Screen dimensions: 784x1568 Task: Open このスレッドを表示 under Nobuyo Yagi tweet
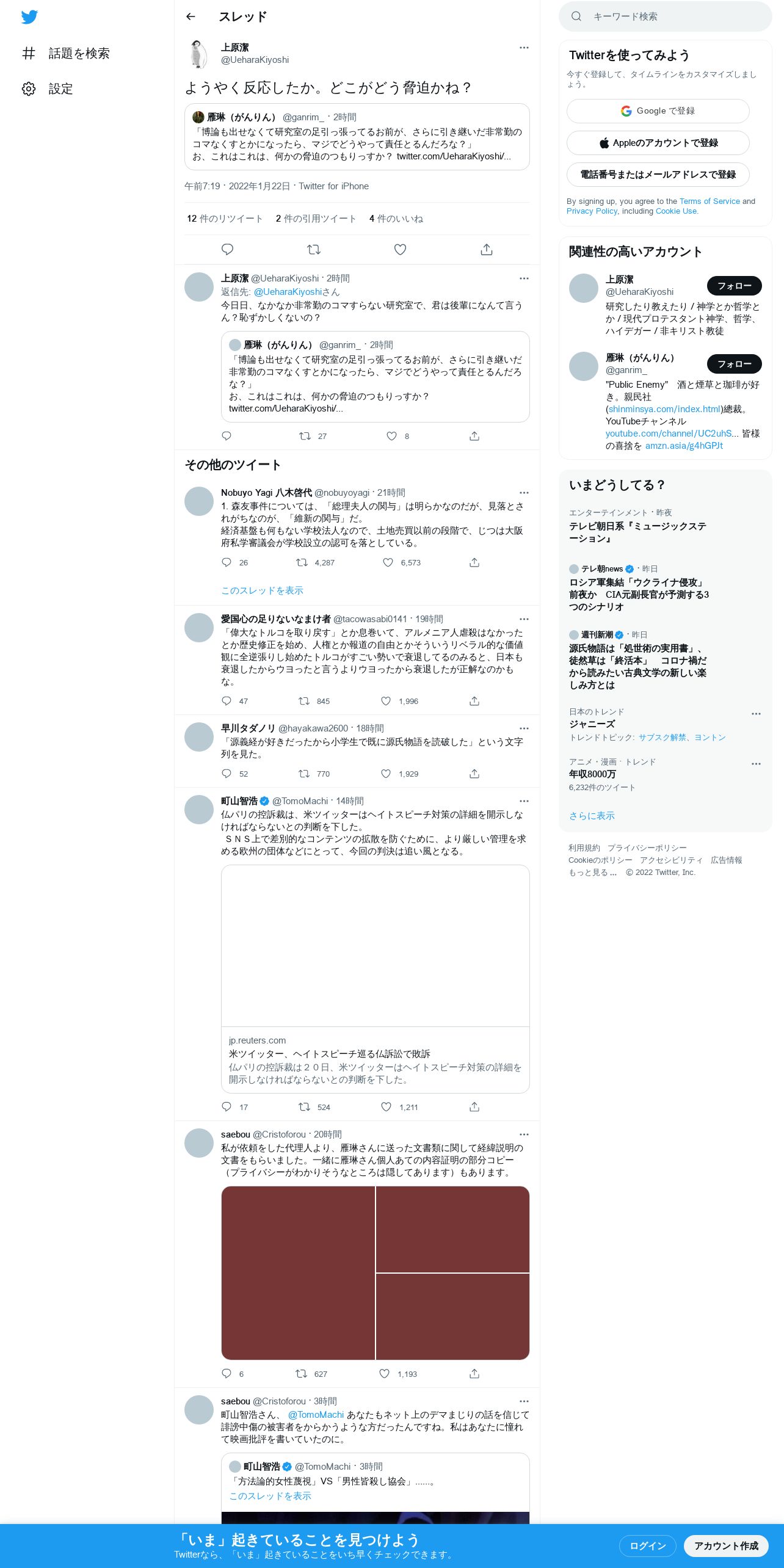(x=262, y=590)
